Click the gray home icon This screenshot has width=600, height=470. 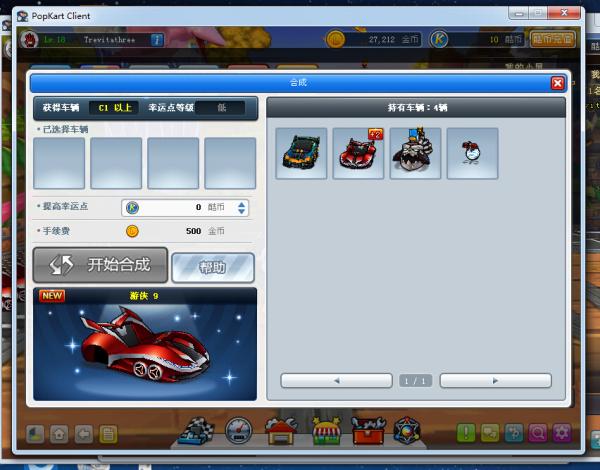[59, 434]
